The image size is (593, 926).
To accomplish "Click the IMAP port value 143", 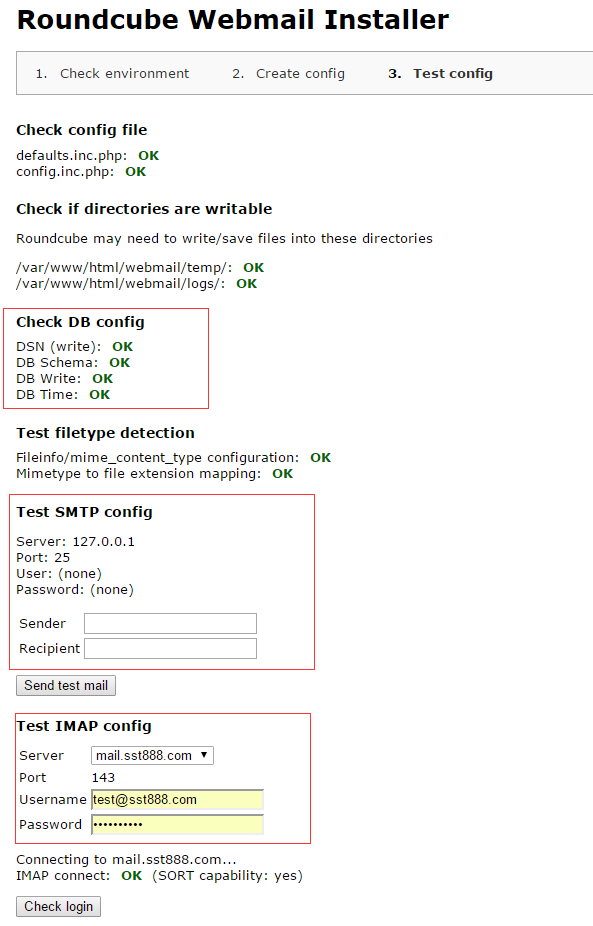I will click(103, 778).
